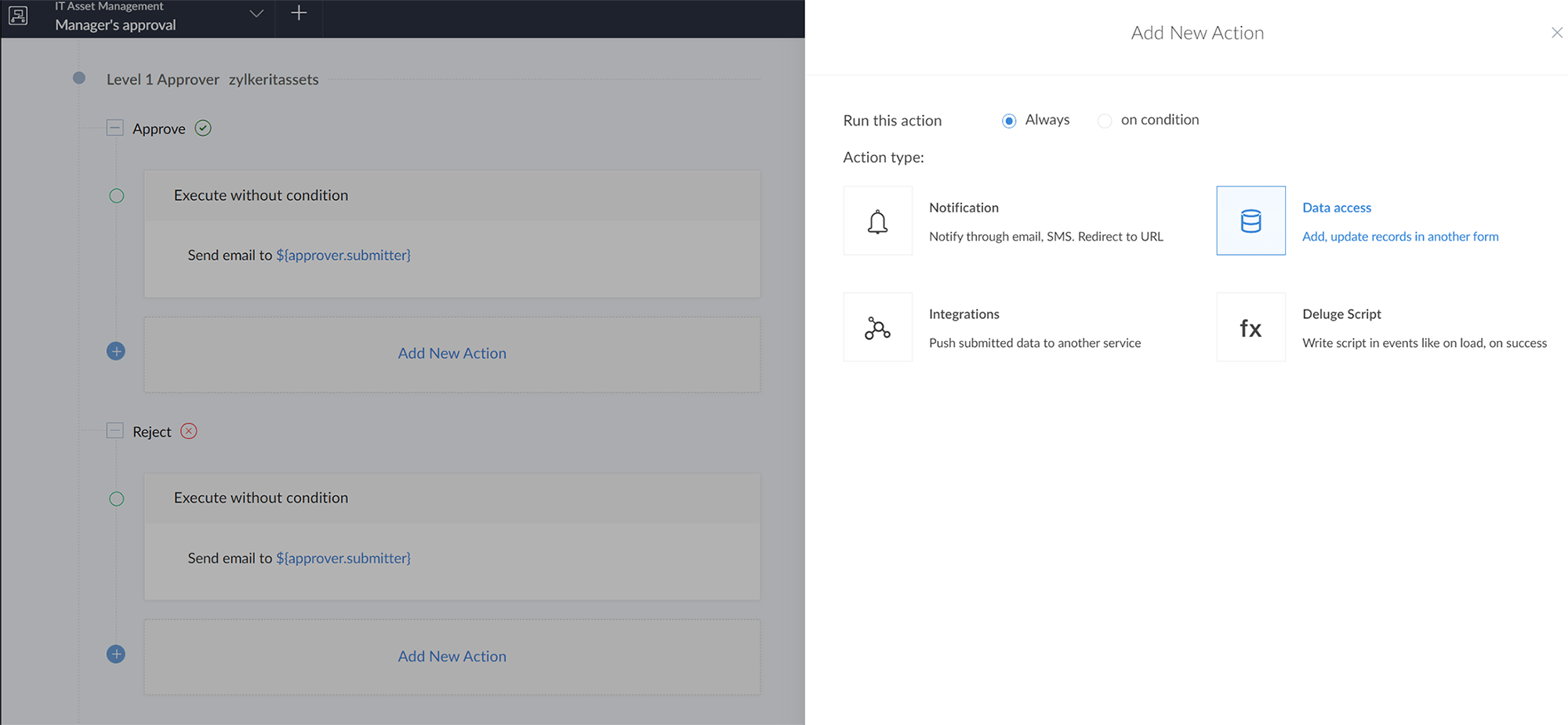Click the plus icon under Approve section
1568x725 pixels.
116,351
